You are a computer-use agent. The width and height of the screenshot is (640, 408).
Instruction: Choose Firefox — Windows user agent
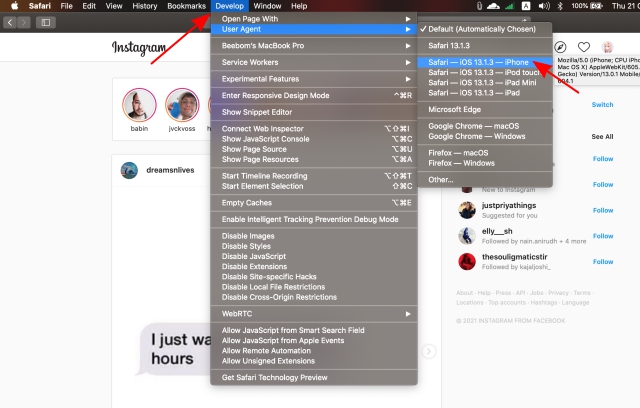pyautogui.click(x=485, y=163)
